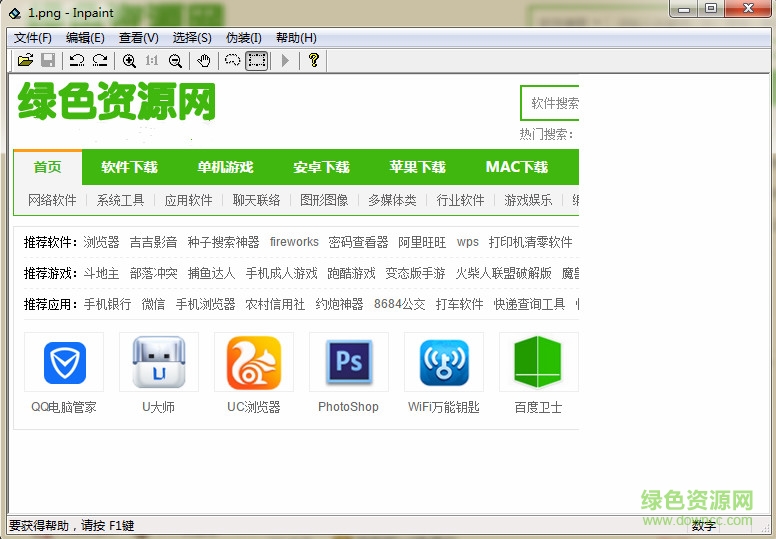
Task: Reset zoom to 1:1
Action: pos(152,60)
